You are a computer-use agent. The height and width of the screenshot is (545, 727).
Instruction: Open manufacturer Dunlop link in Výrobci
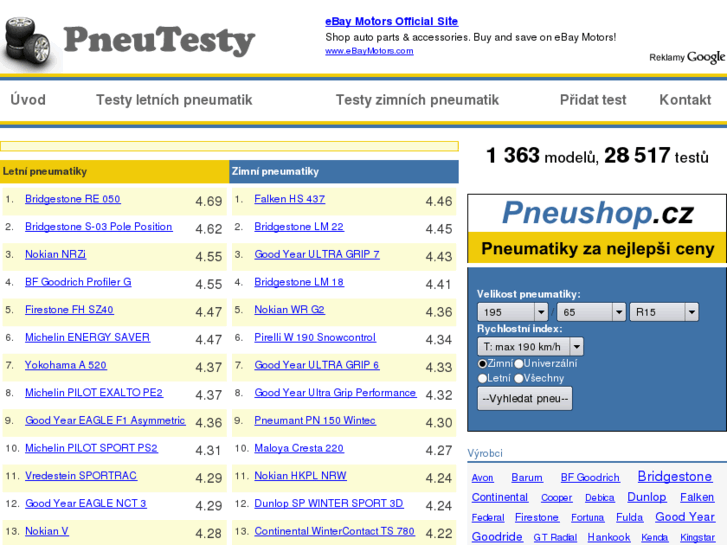(647, 497)
